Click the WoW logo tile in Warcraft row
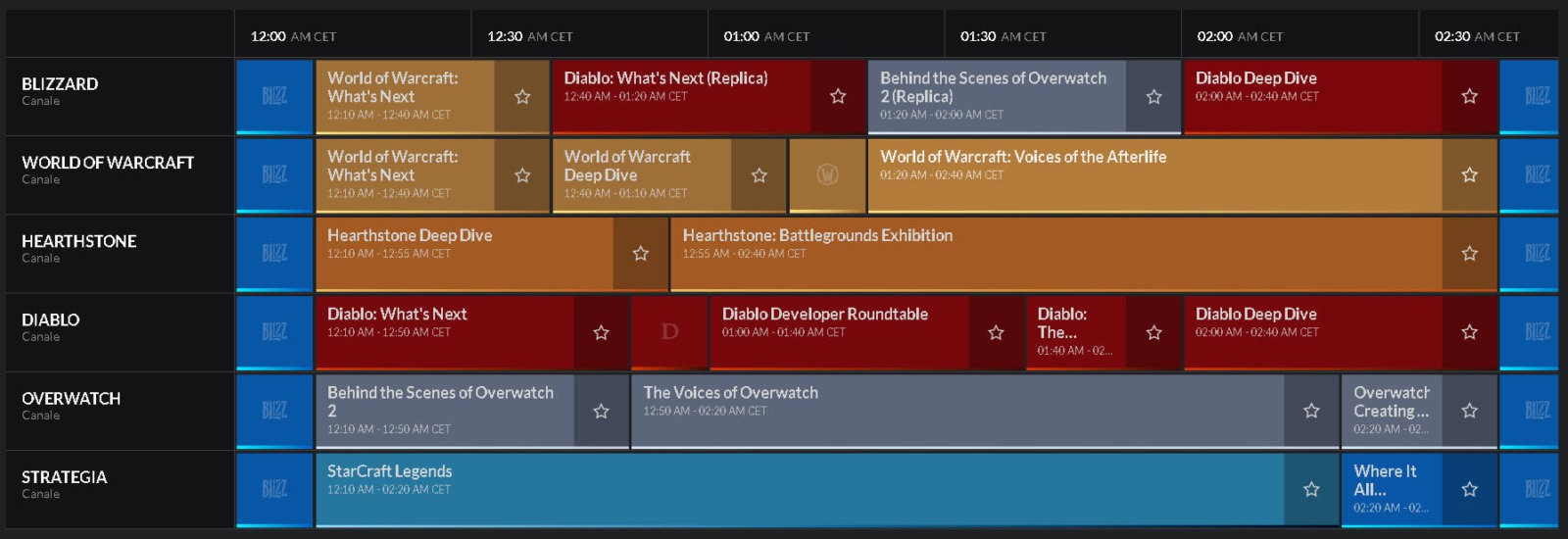 click(x=827, y=175)
